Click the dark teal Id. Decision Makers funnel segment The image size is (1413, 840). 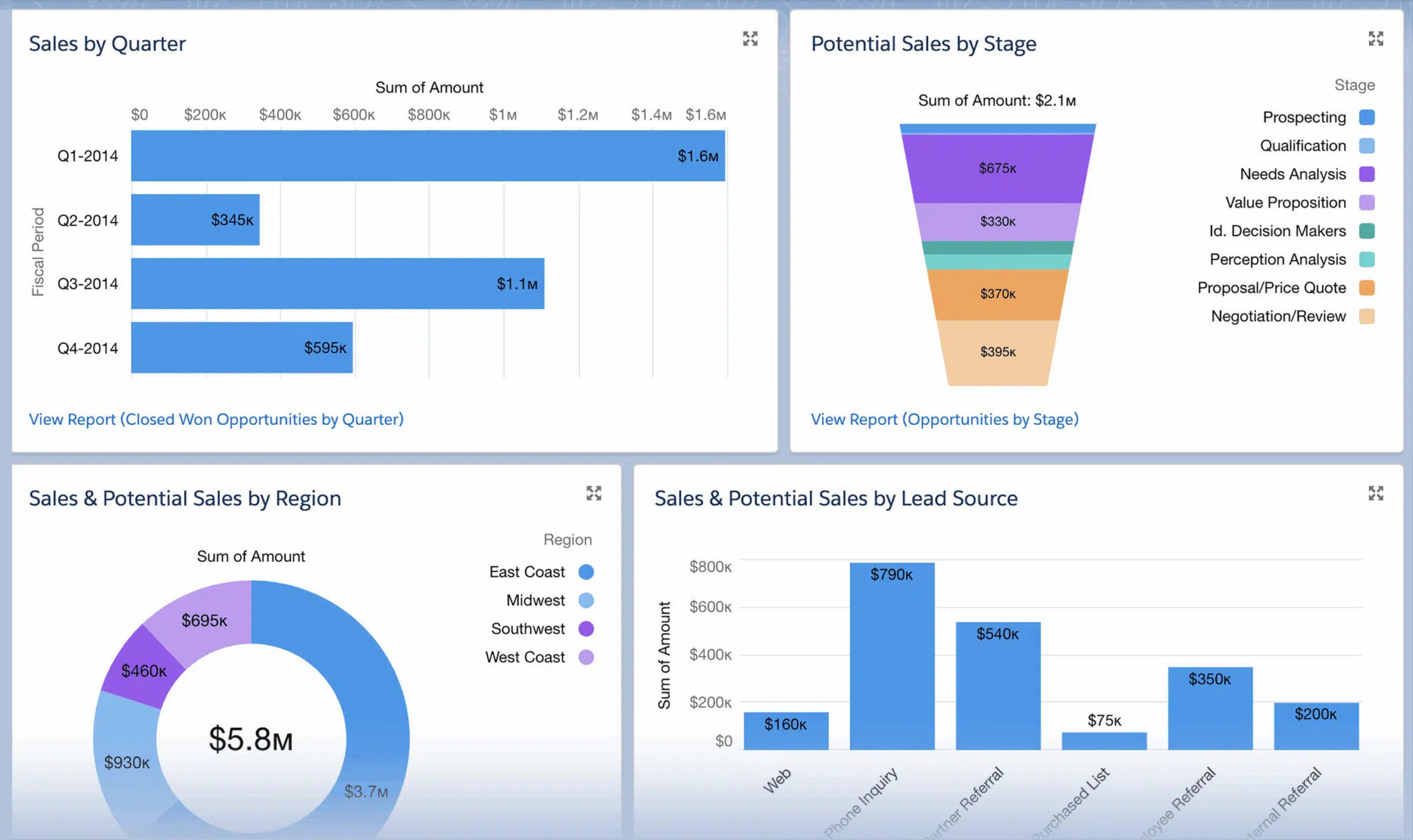(998, 248)
